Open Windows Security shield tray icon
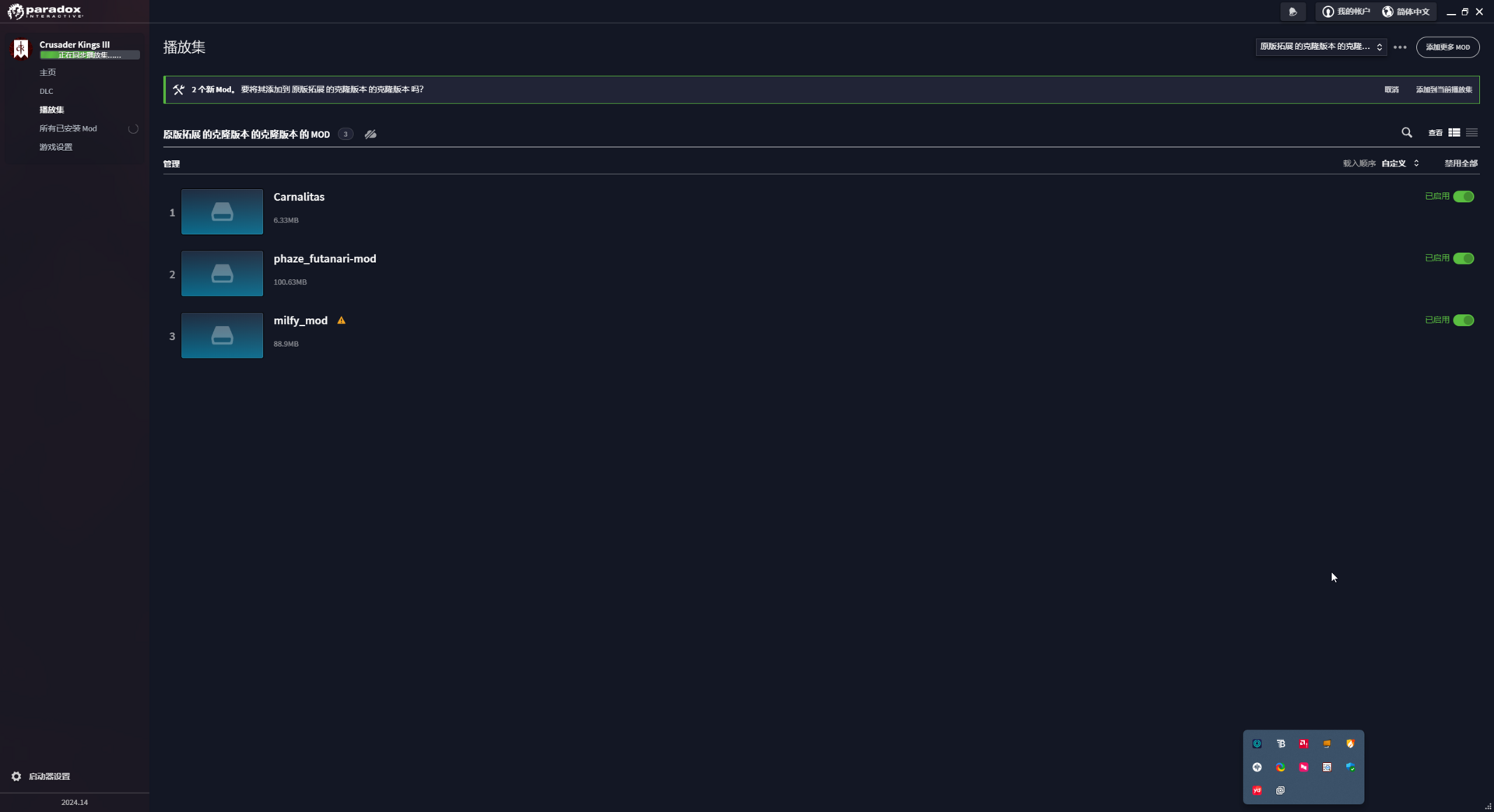The height and width of the screenshot is (812, 1494). [x=1350, y=768]
